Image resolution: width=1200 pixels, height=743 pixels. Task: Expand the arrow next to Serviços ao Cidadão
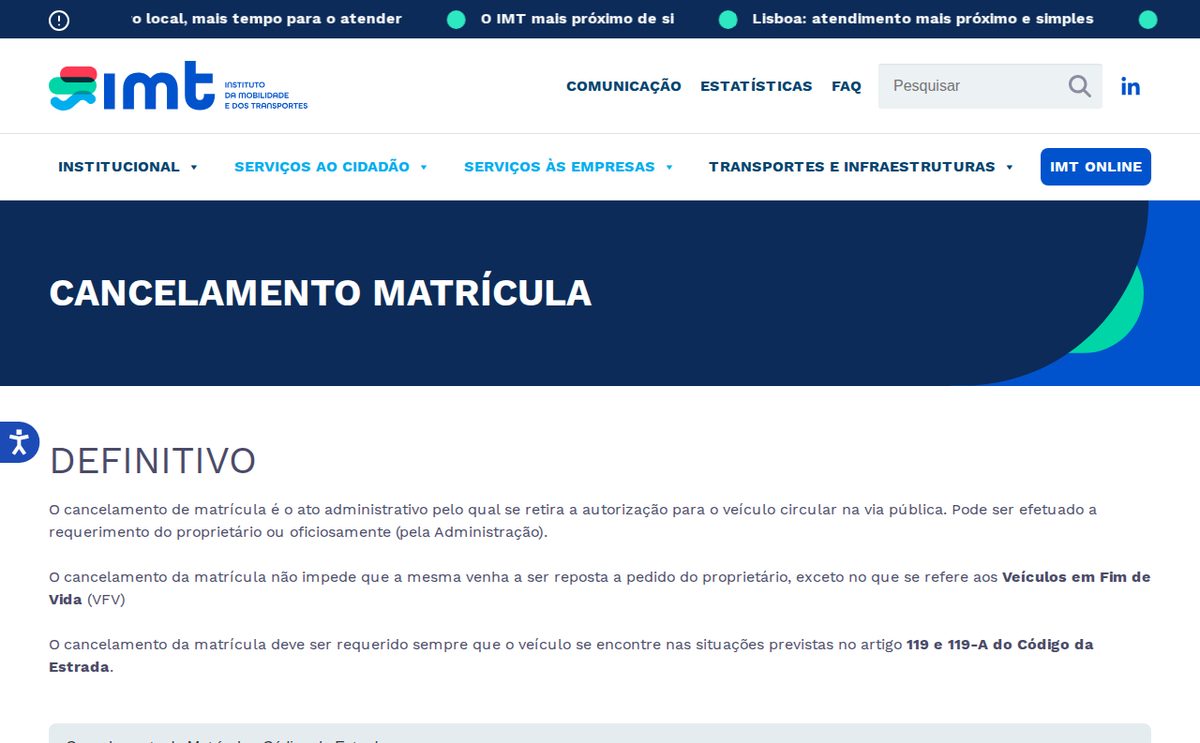point(424,167)
